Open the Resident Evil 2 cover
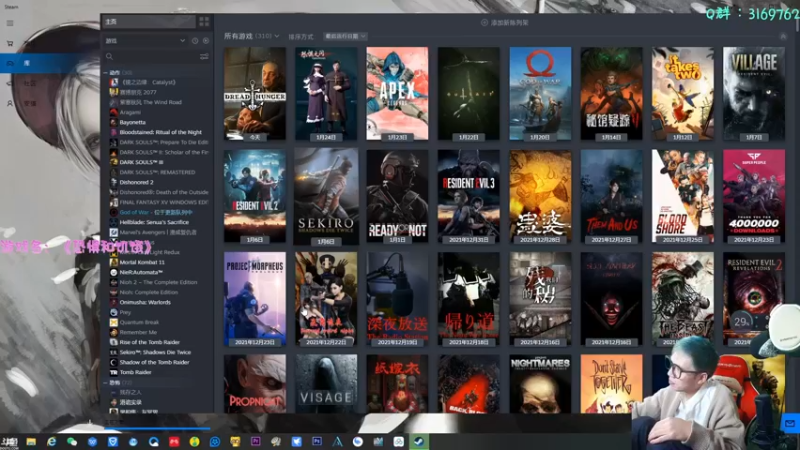 [x=255, y=196]
